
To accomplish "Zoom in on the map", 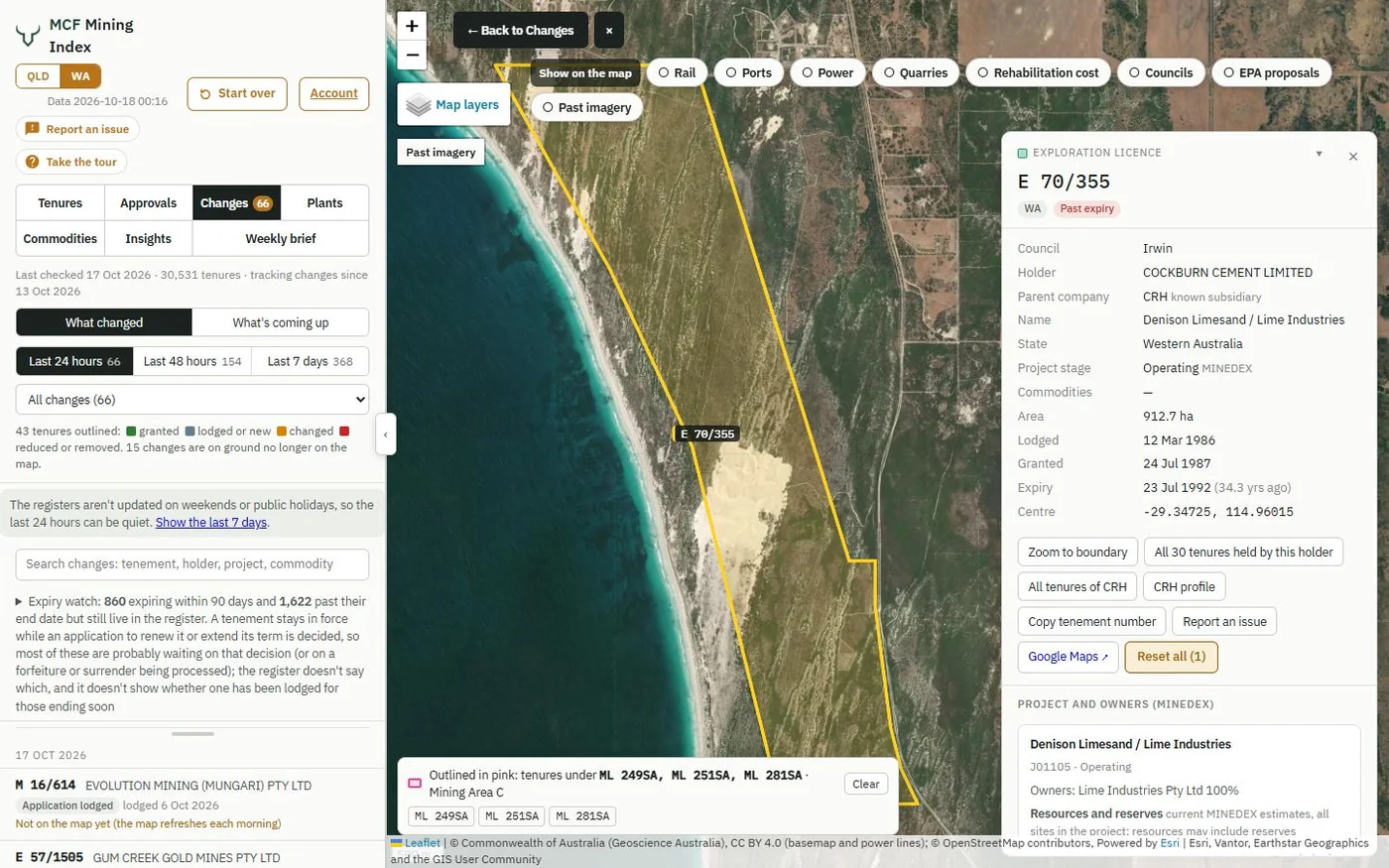I will tap(412, 26).
